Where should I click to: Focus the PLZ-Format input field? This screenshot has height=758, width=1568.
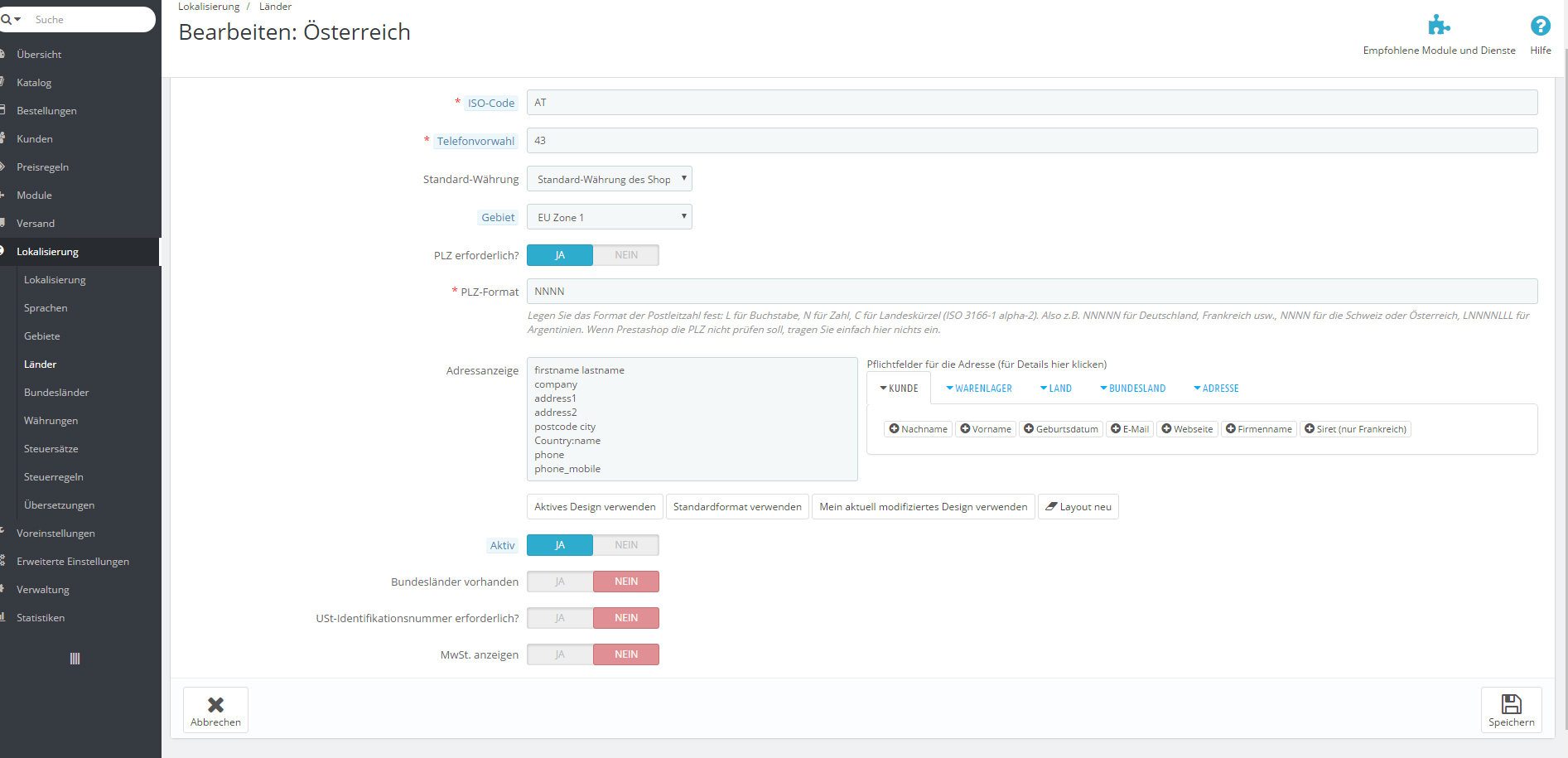coord(1032,292)
